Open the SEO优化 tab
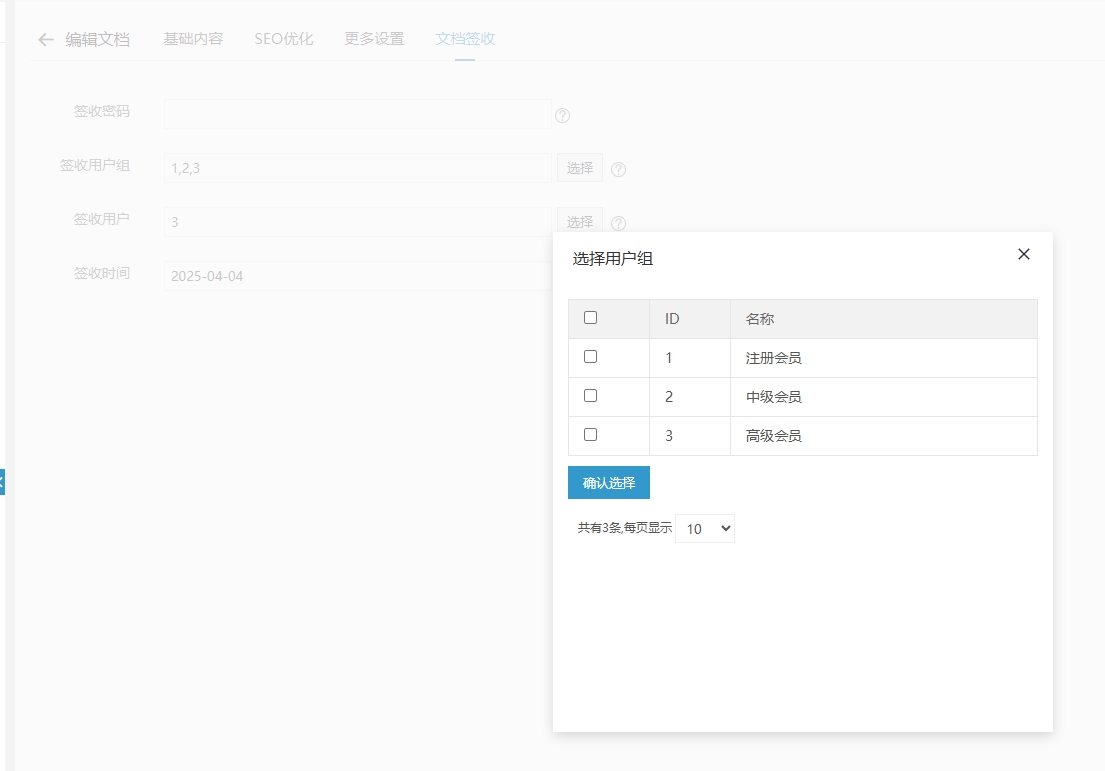This screenshot has height=771, width=1105. tap(283, 39)
